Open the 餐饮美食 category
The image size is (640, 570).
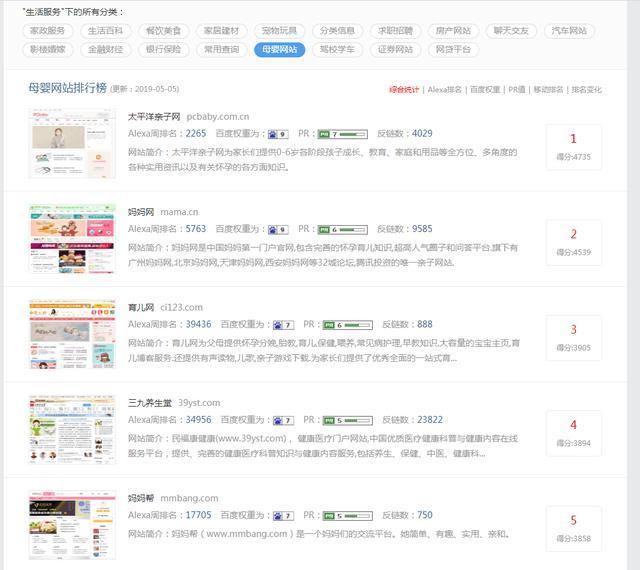click(163, 31)
